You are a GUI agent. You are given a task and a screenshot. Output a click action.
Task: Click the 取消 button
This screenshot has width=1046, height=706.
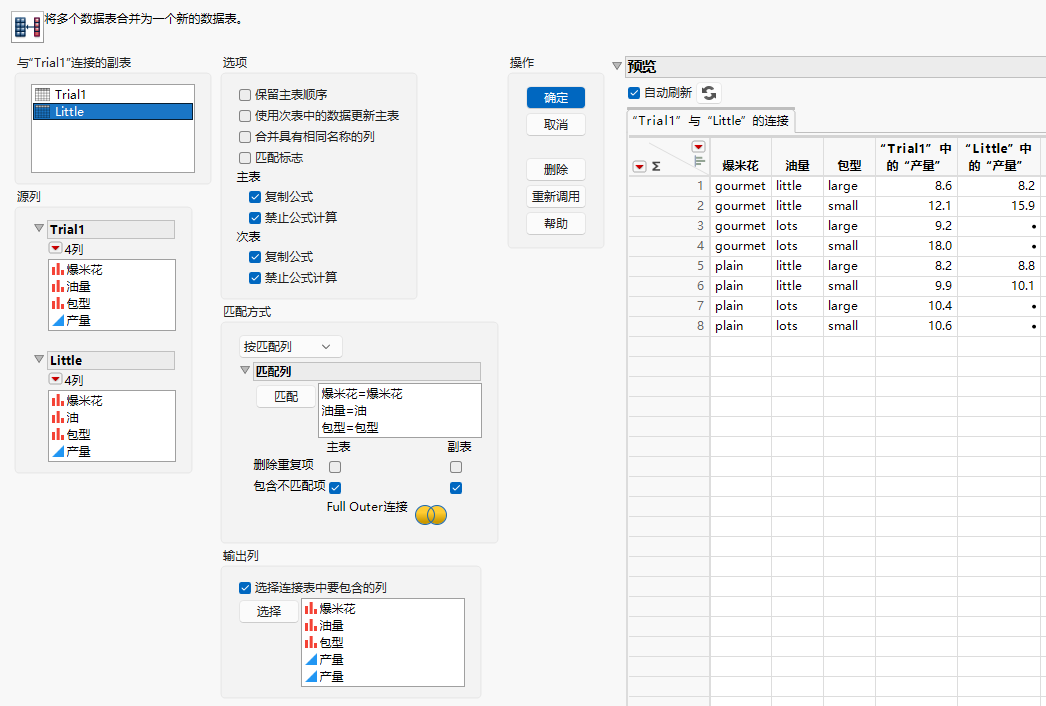pyautogui.click(x=556, y=125)
